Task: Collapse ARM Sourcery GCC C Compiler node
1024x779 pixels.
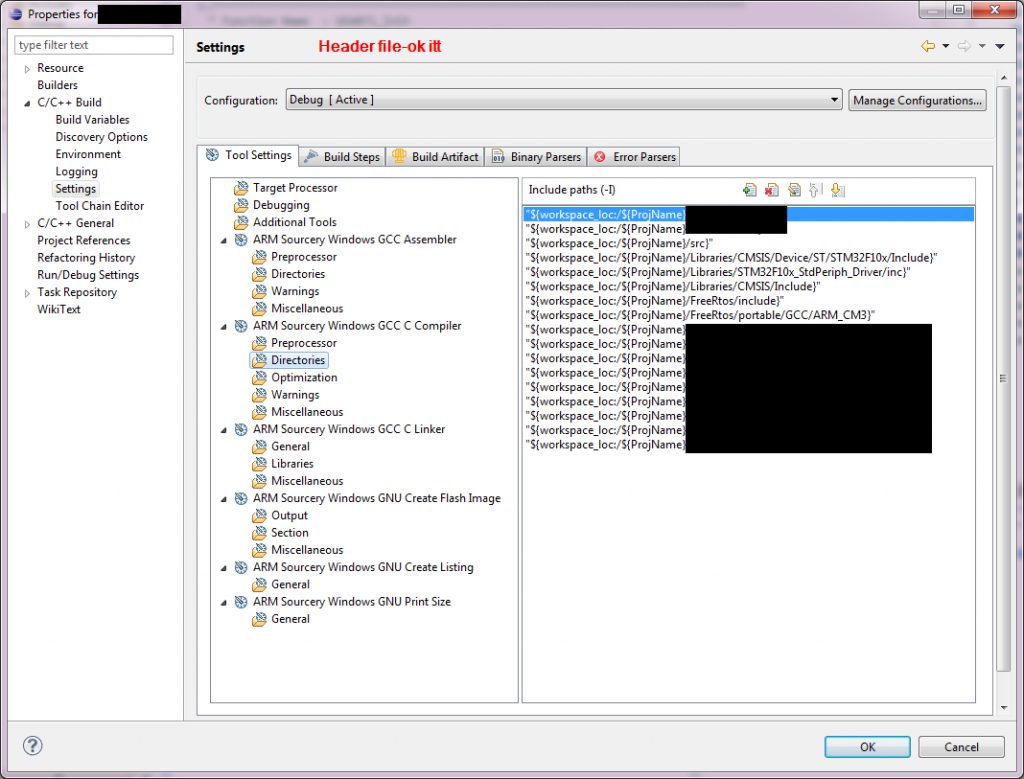Action: click(x=223, y=326)
